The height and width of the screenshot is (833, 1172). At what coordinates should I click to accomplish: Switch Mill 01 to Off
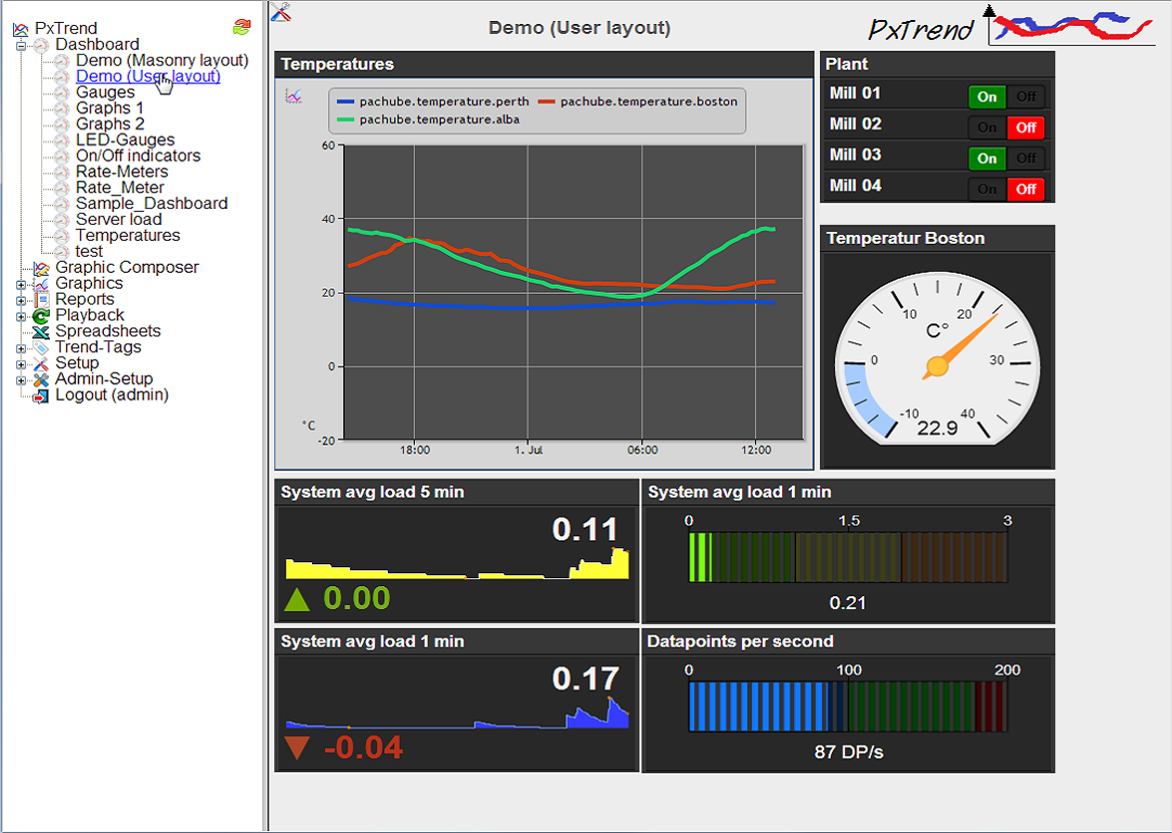click(1026, 97)
